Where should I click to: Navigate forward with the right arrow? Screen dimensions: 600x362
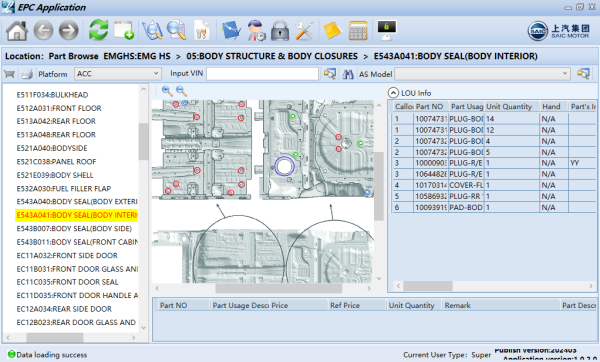pyautogui.click(x=68, y=31)
